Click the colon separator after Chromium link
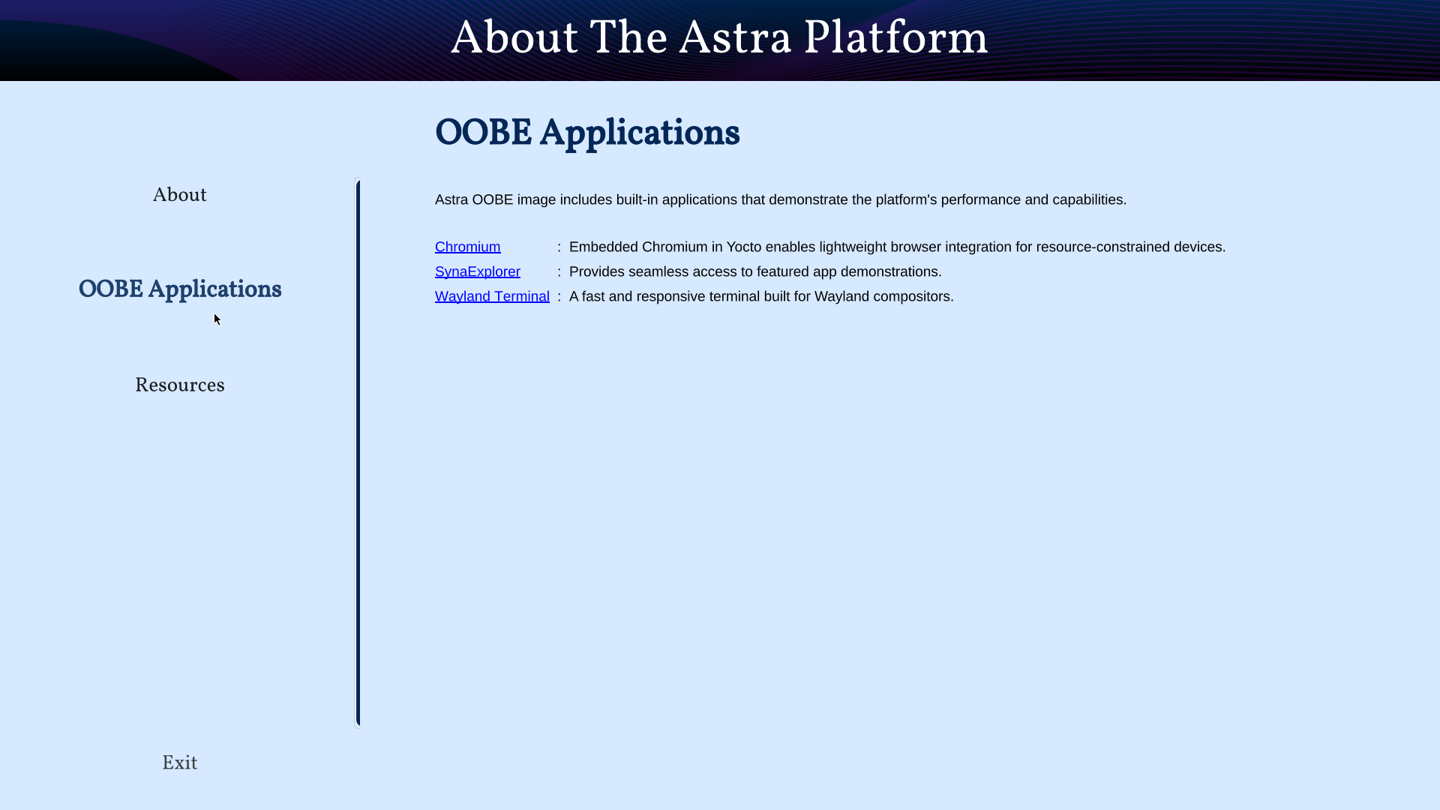This screenshot has width=1440, height=810. [x=559, y=247]
